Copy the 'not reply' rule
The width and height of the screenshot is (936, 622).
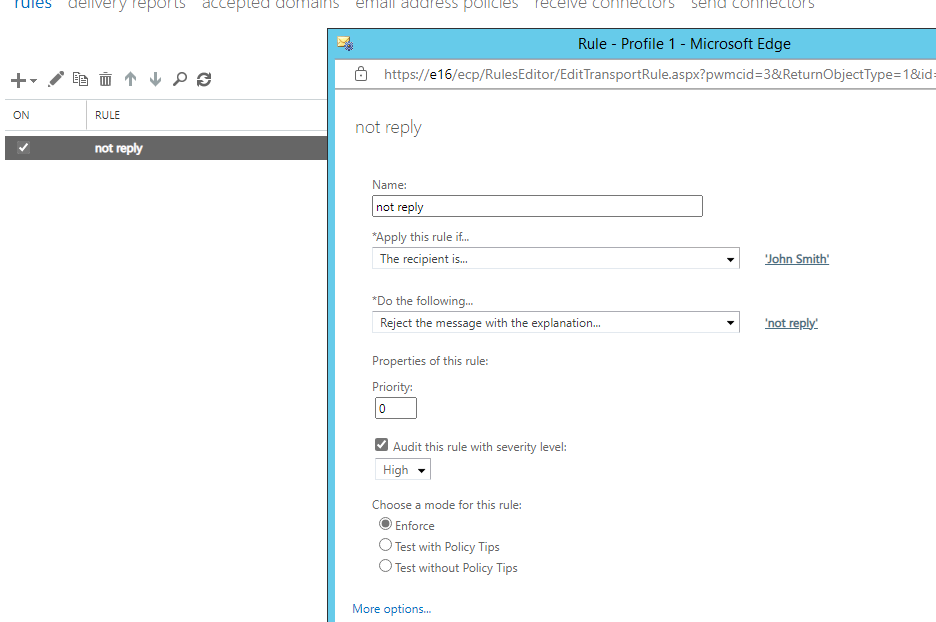[81, 79]
